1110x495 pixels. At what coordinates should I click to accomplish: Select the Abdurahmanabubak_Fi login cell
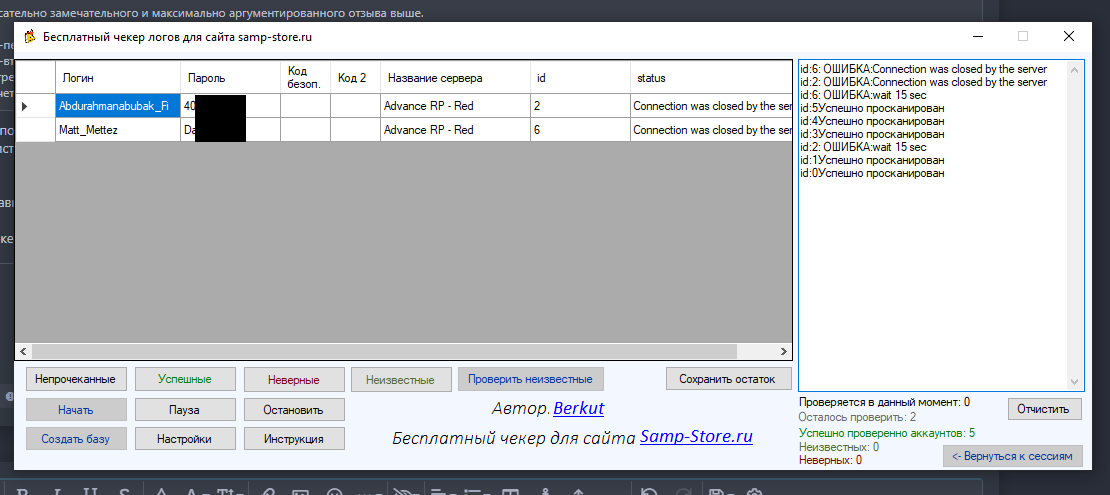click(118, 106)
